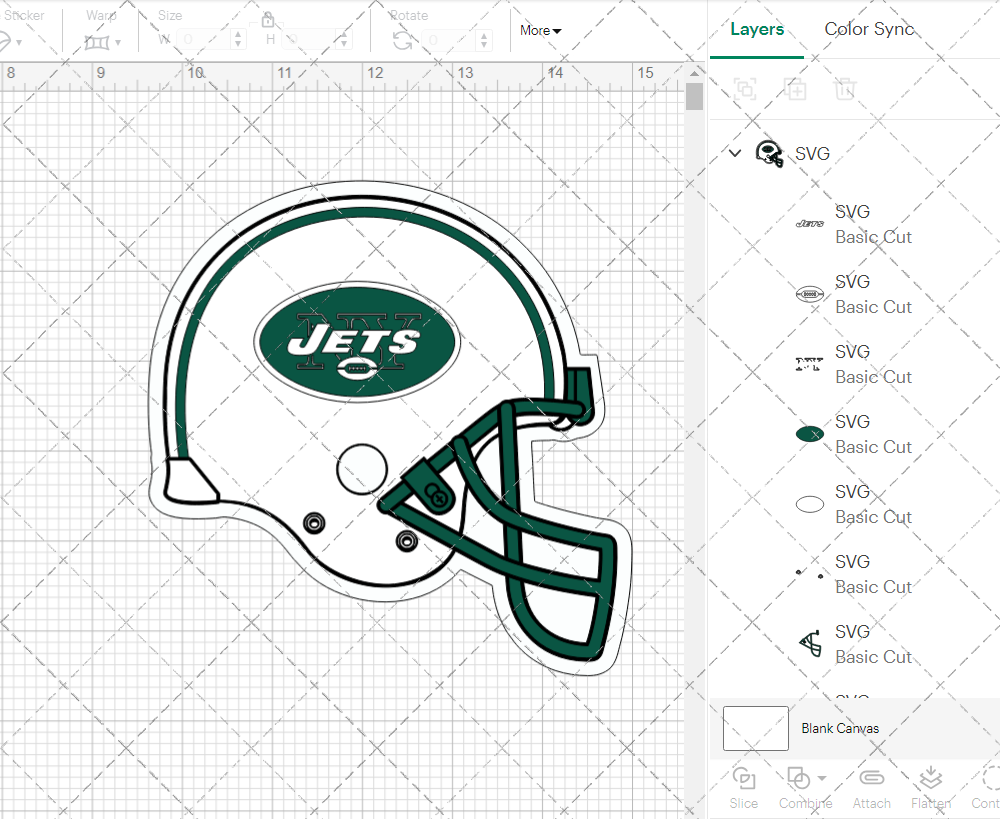The image size is (1000, 819).
Task: Click the Flatten tool
Action: (x=930, y=786)
